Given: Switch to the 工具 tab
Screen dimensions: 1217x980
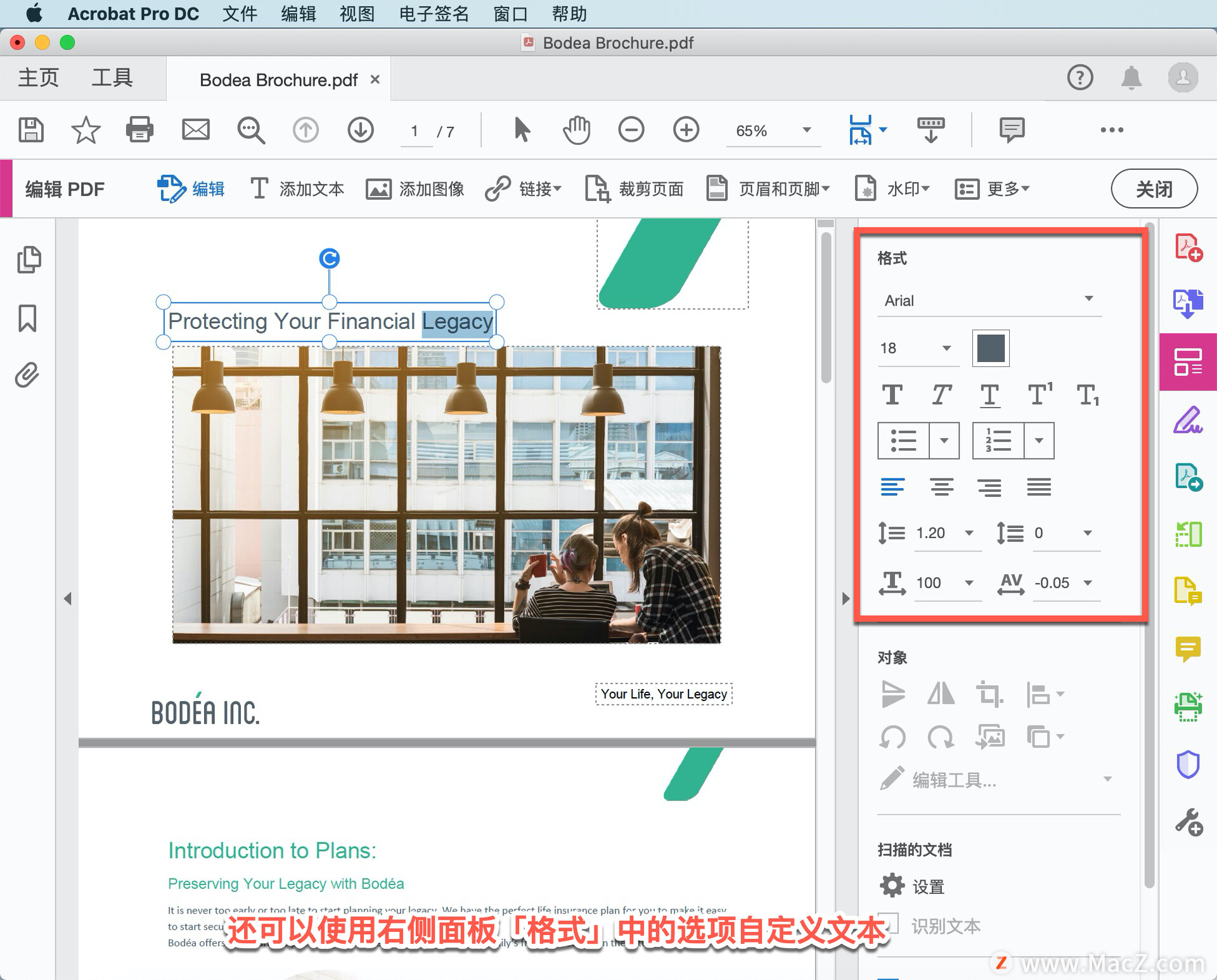Looking at the screenshot, I should [112, 78].
